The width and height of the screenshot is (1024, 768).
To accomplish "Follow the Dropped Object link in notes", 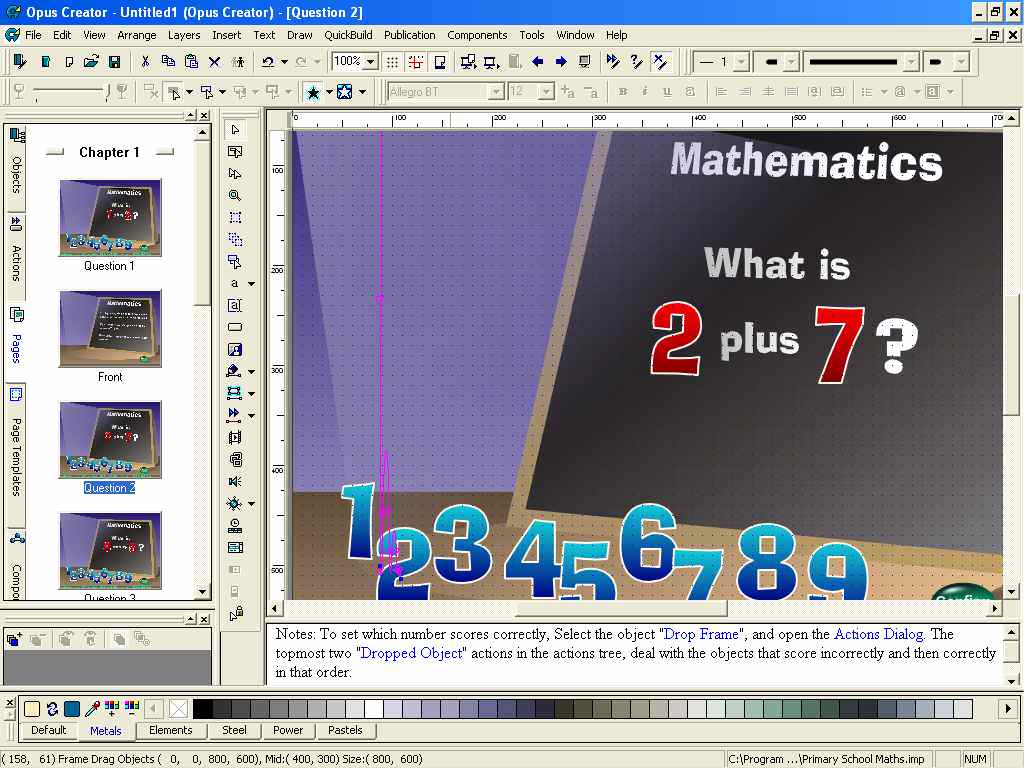I will coord(411,653).
